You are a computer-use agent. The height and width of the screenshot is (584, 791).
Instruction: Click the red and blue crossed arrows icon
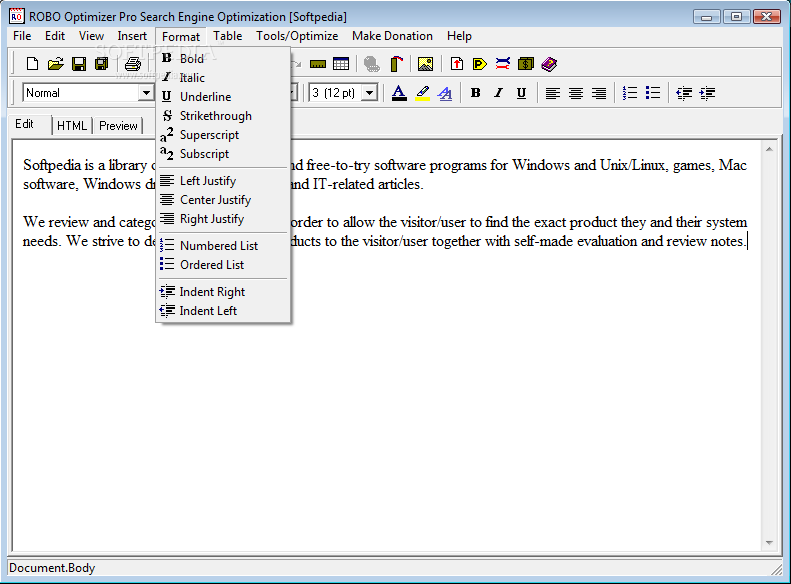pos(503,64)
